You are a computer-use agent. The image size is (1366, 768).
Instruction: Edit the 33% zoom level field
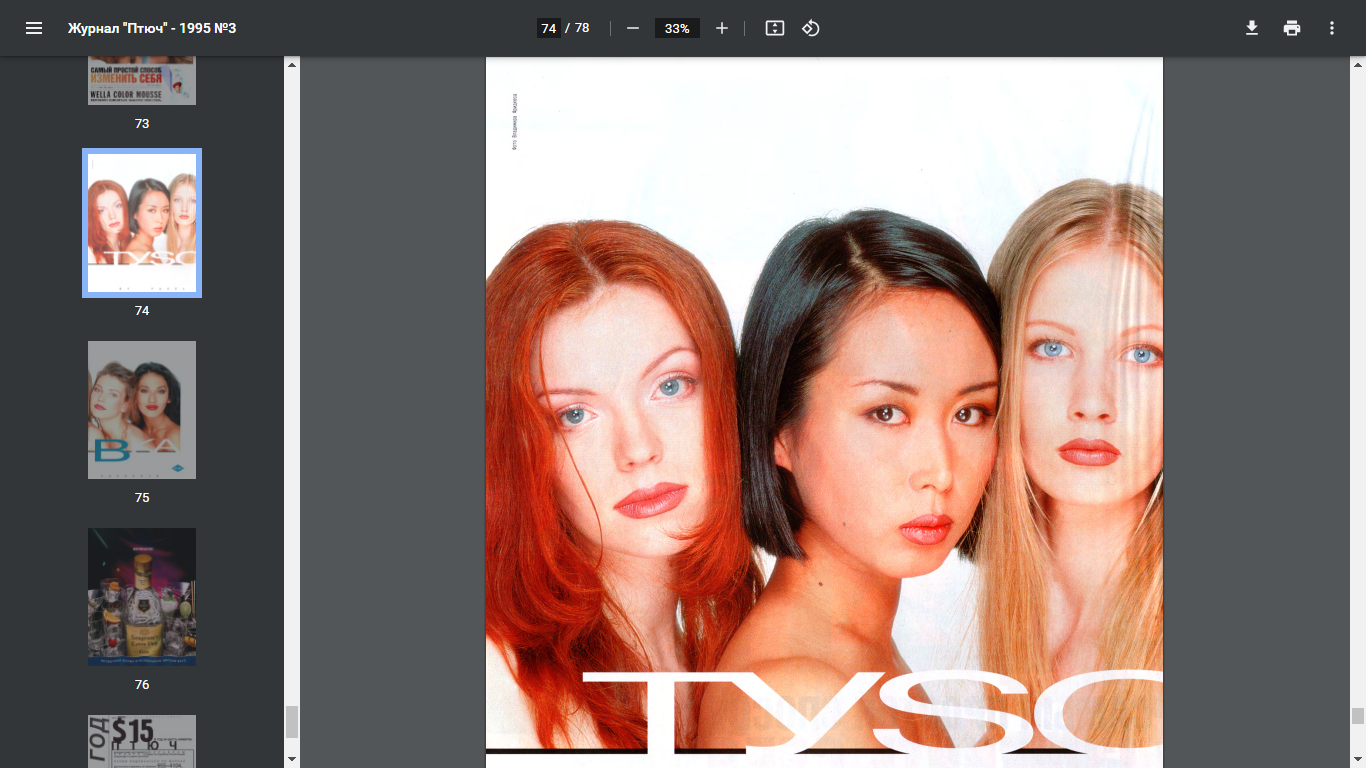pos(677,28)
